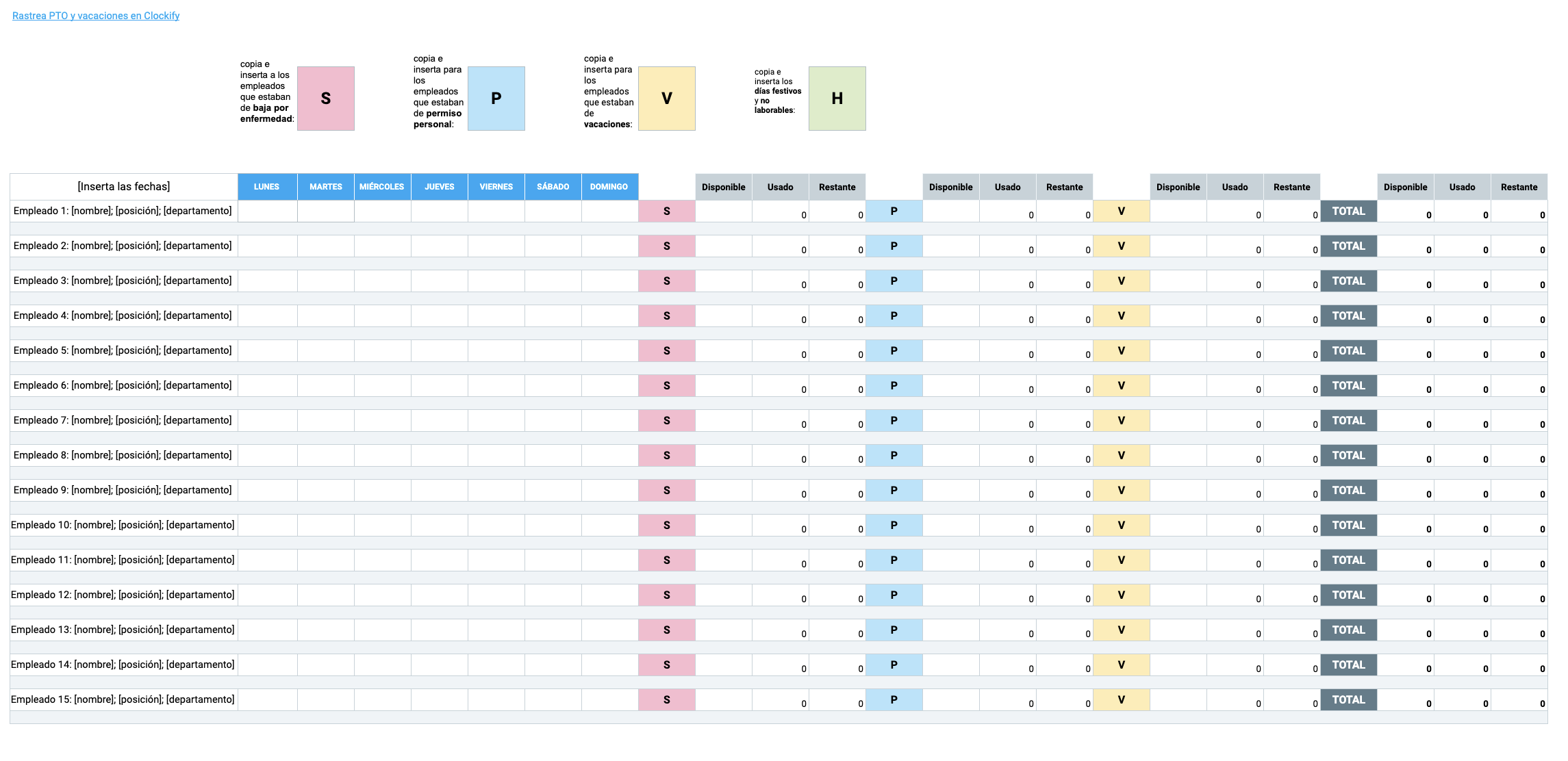Click Empleado 3's total Restante value
The image size is (1568, 761).
click(x=1519, y=281)
